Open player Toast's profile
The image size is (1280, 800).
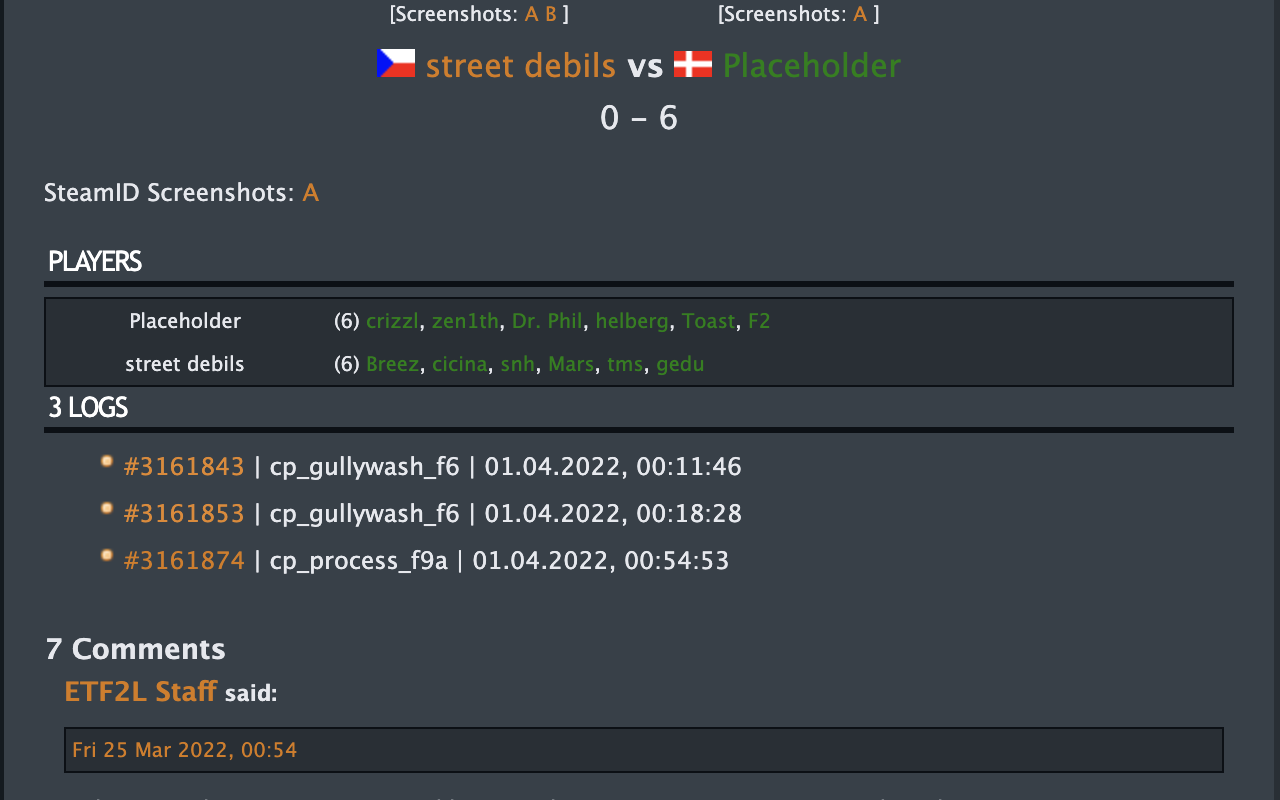pyautogui.click(x=708, y=321)
